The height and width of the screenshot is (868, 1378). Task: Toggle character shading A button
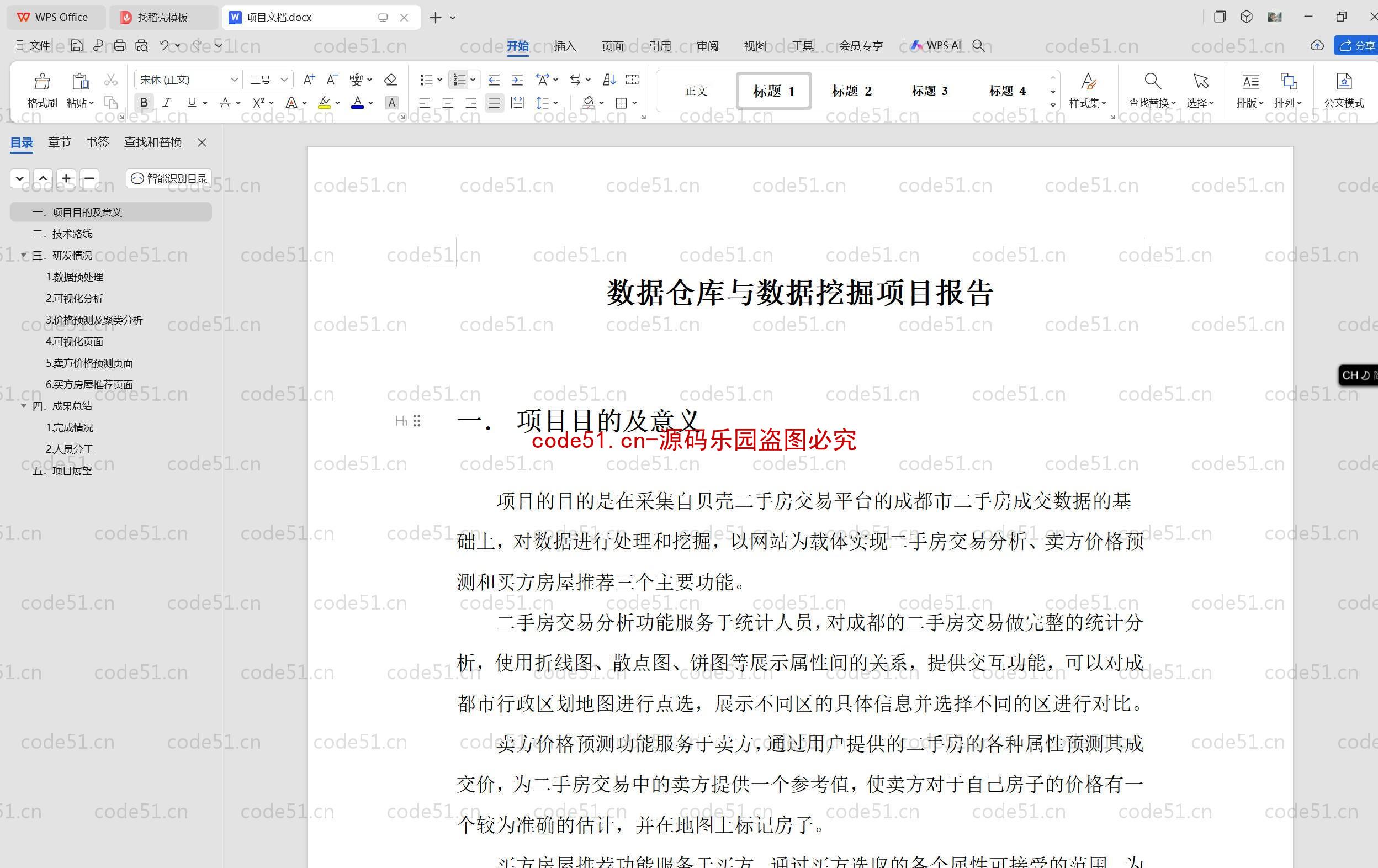pos(391,102)
